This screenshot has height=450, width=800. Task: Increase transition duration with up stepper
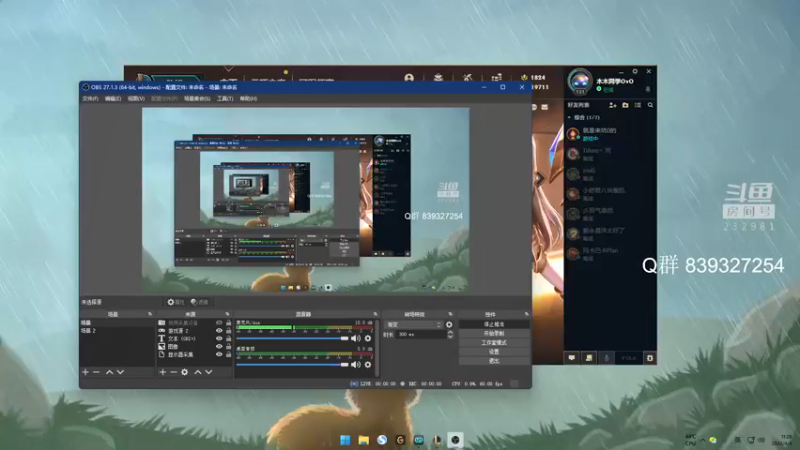pyautogui.click(x=450, y=333)
